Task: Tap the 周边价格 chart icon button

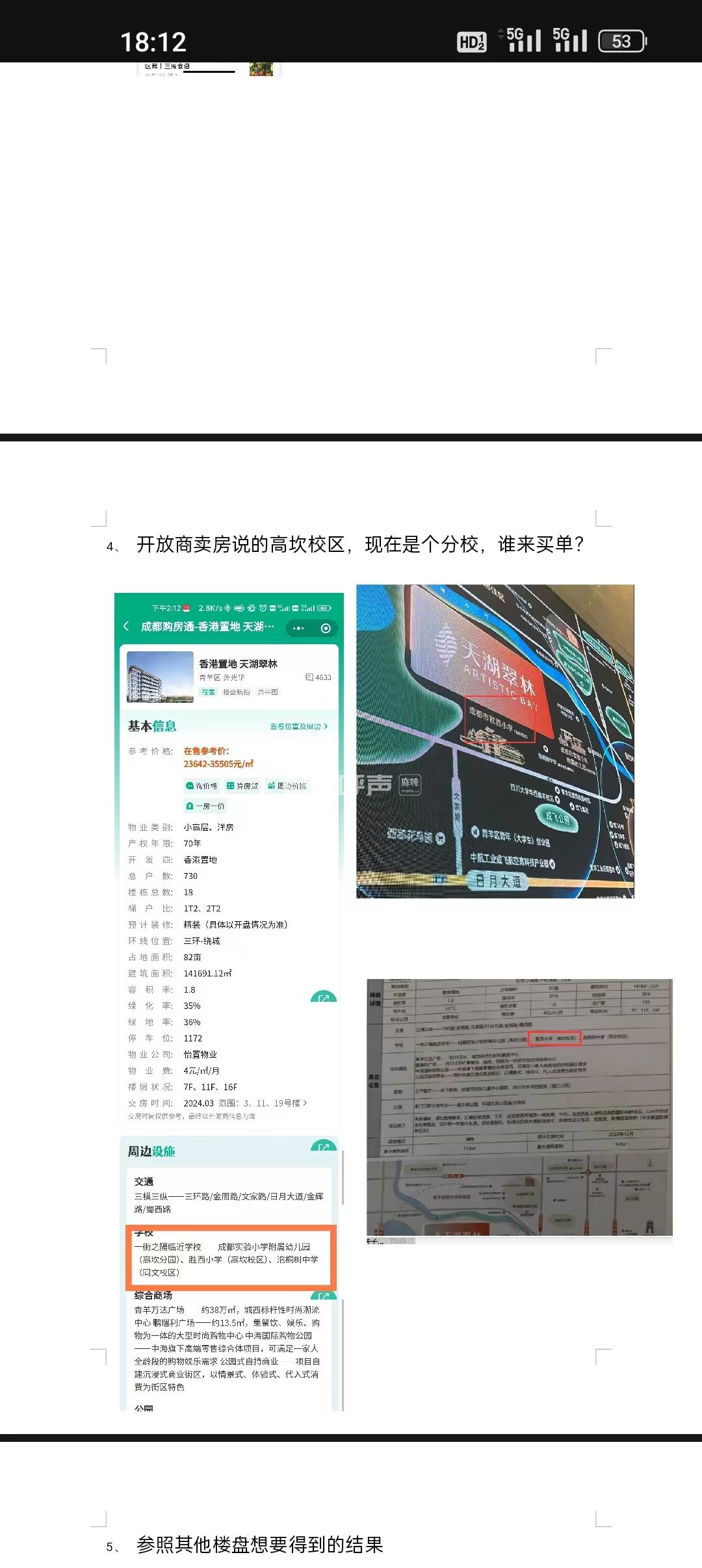Action: (287, 785)
